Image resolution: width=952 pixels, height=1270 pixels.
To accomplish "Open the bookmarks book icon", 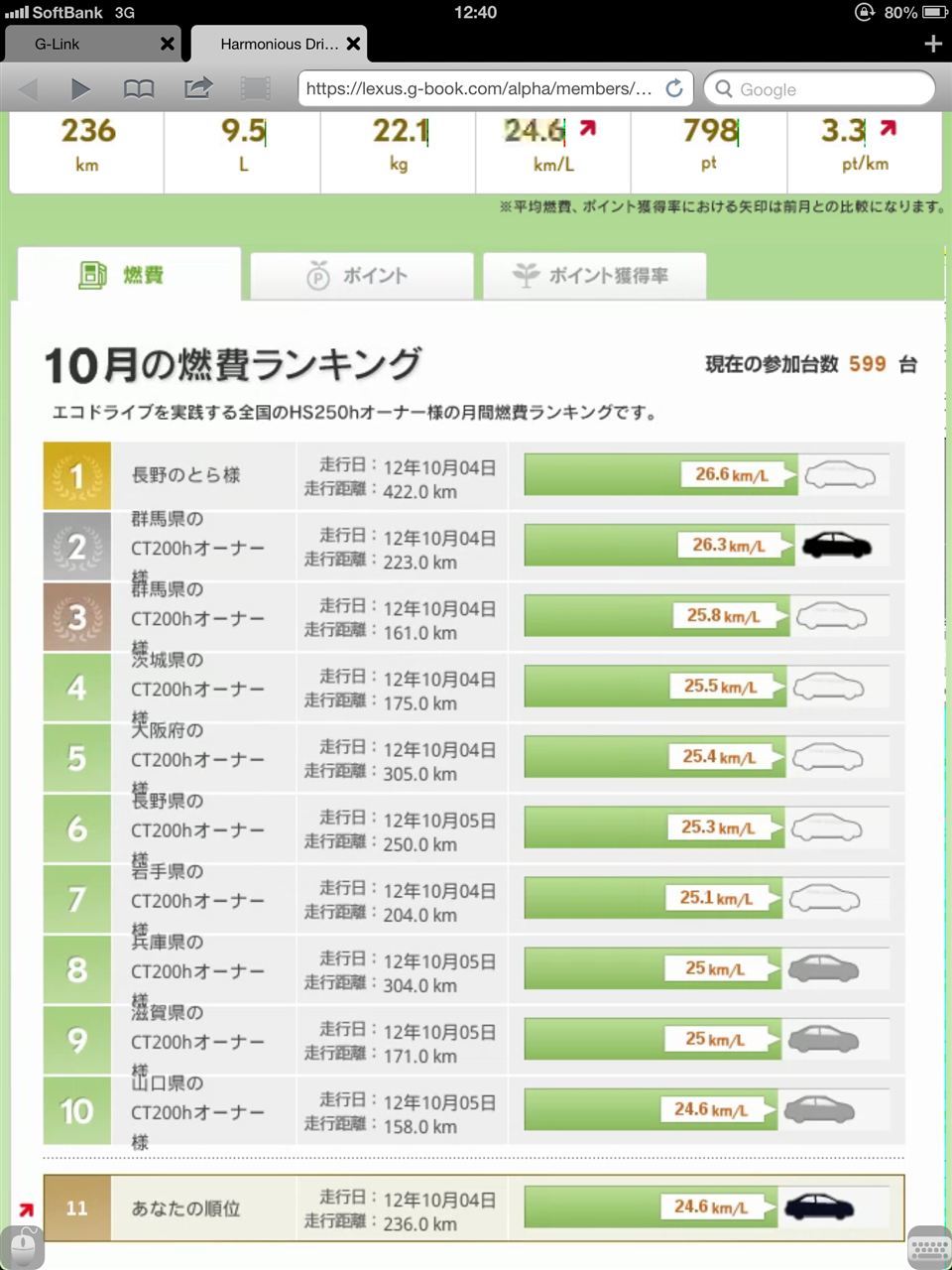I will (139, 89).
